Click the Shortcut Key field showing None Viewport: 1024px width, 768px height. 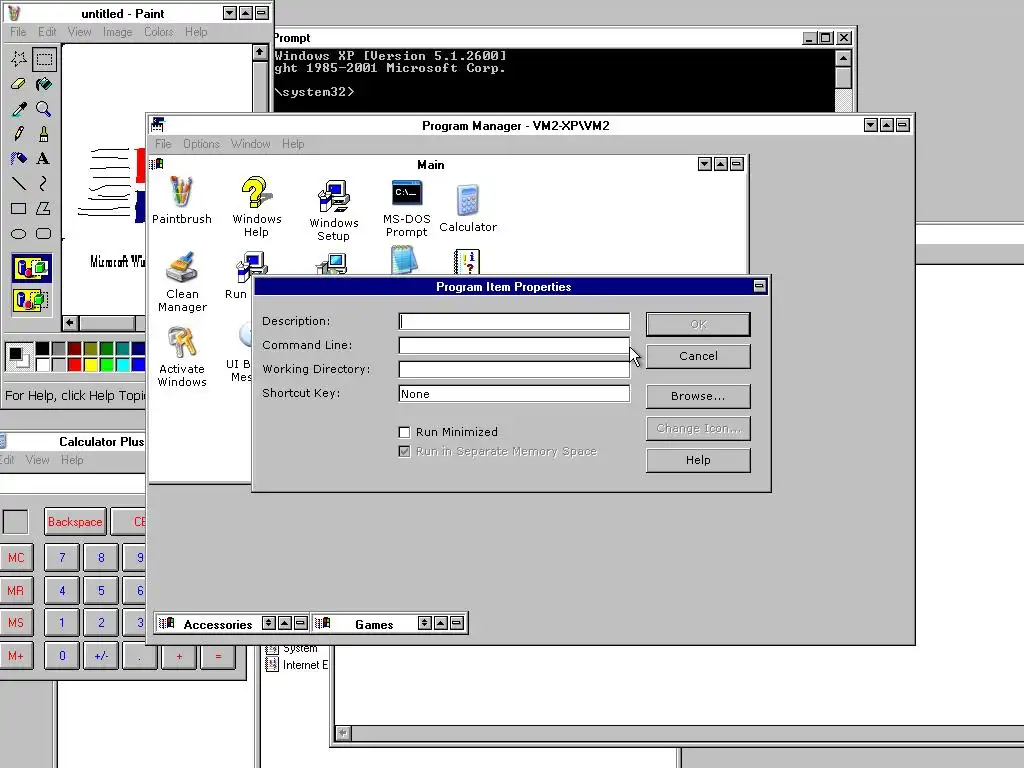tap(514, 393)
